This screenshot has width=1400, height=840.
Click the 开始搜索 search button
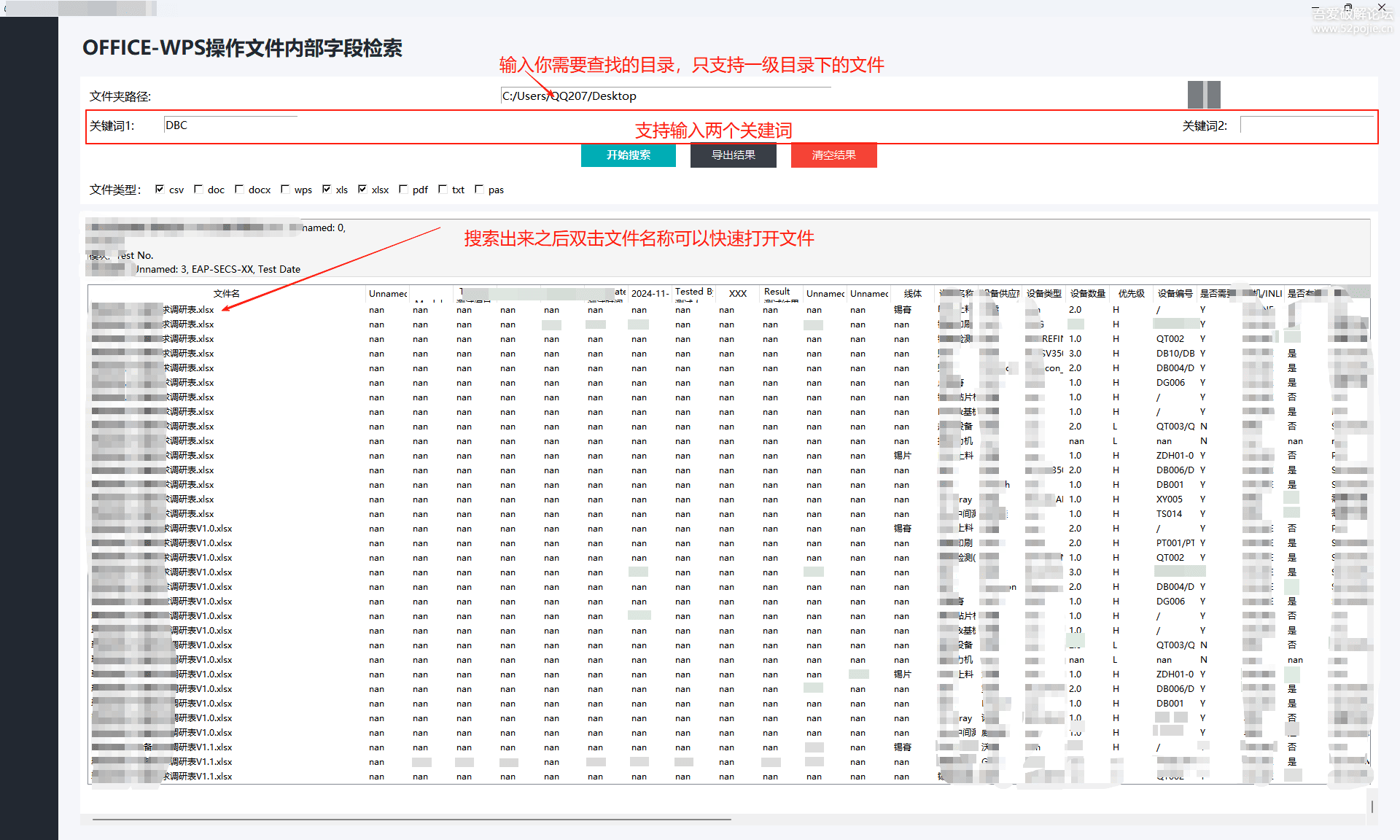(628, 155)
